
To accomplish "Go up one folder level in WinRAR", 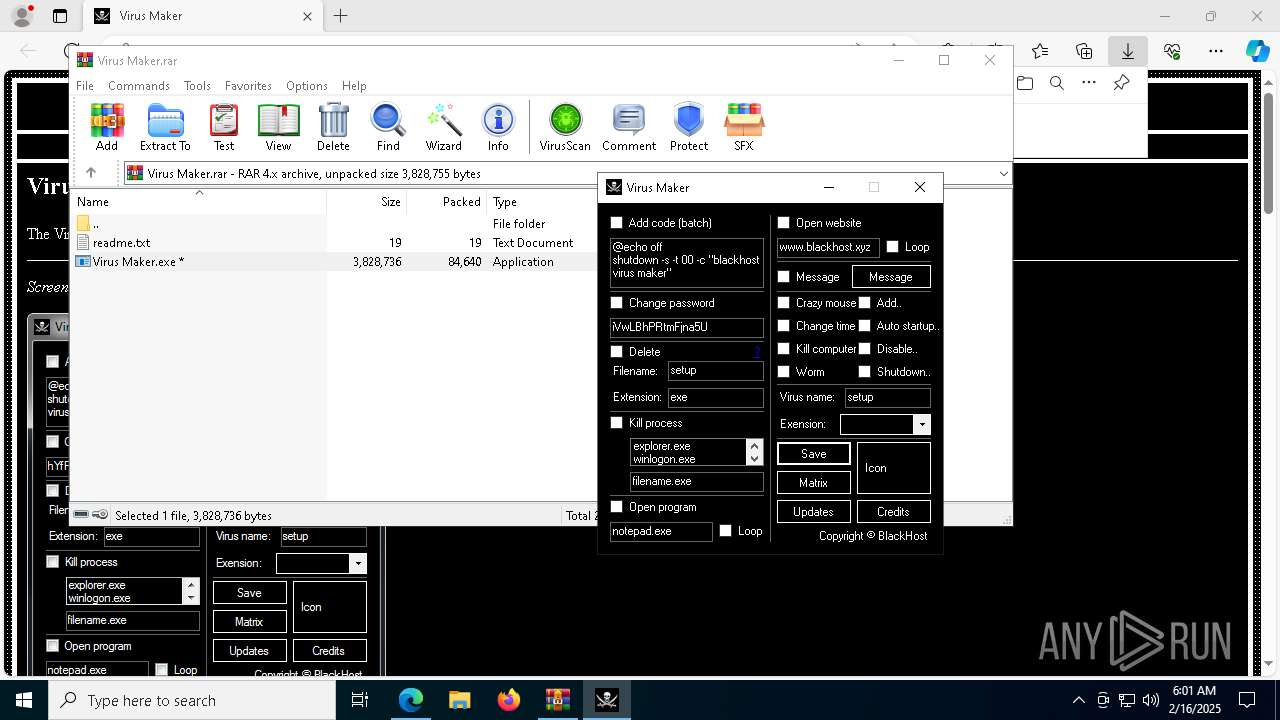I will 91,173.
